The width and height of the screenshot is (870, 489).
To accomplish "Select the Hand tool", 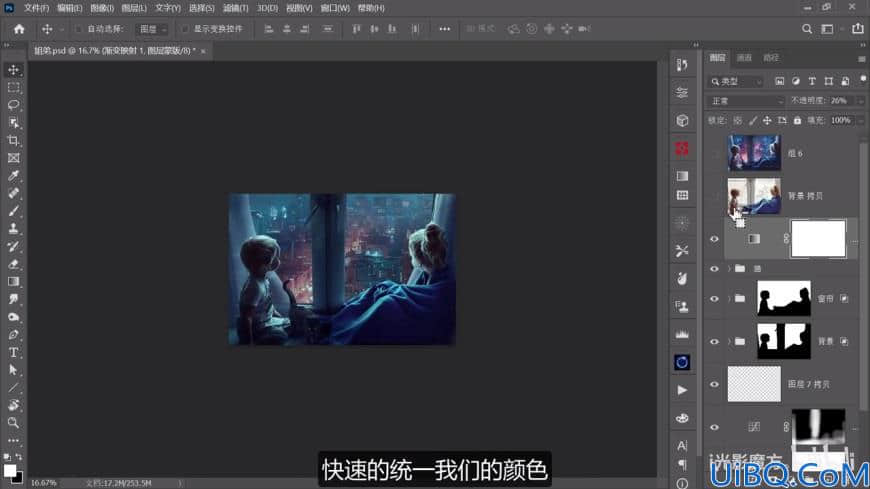I will tap(13, 405).
